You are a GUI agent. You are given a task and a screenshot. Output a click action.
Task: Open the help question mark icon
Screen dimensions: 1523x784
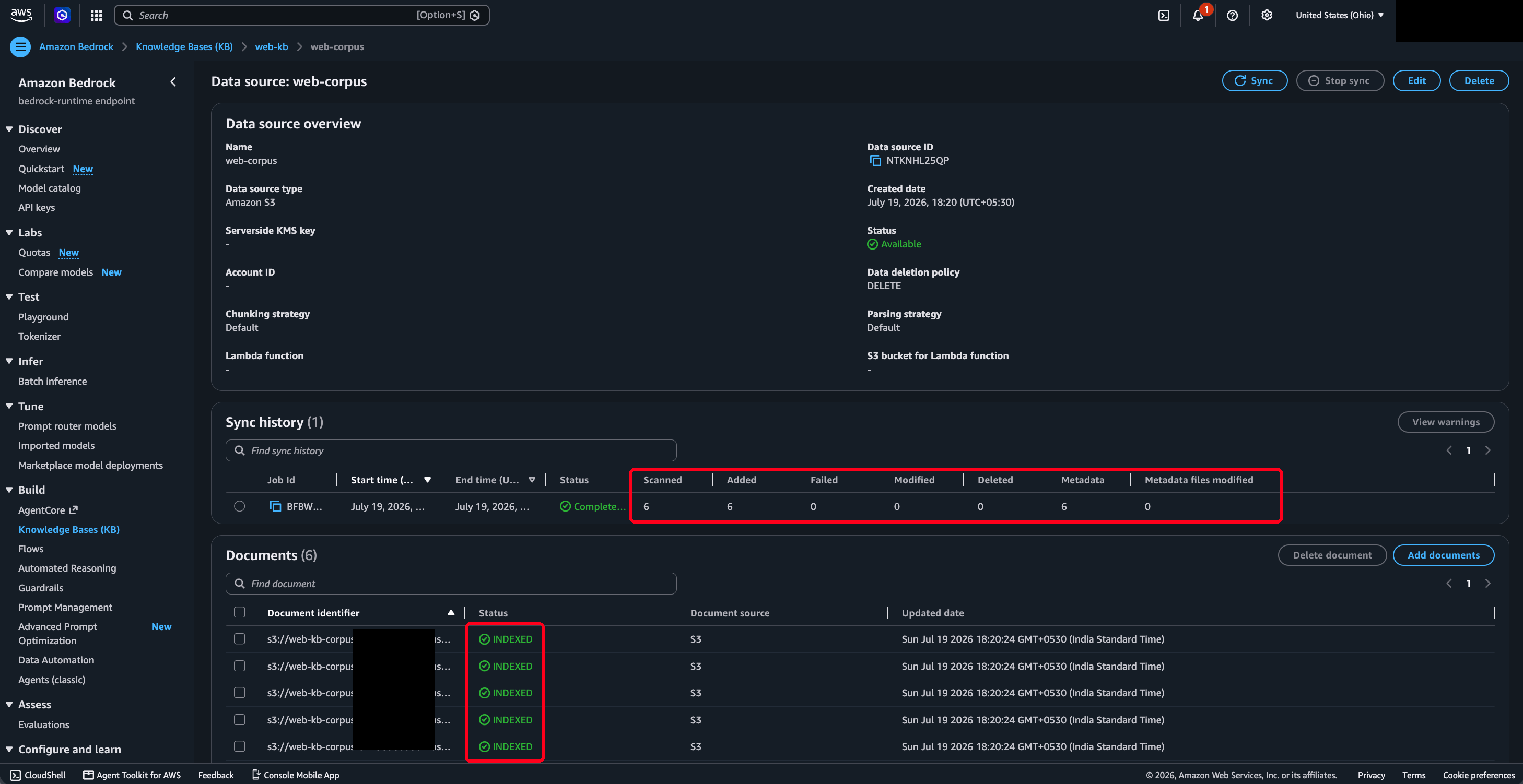(x=1232, y=15)
